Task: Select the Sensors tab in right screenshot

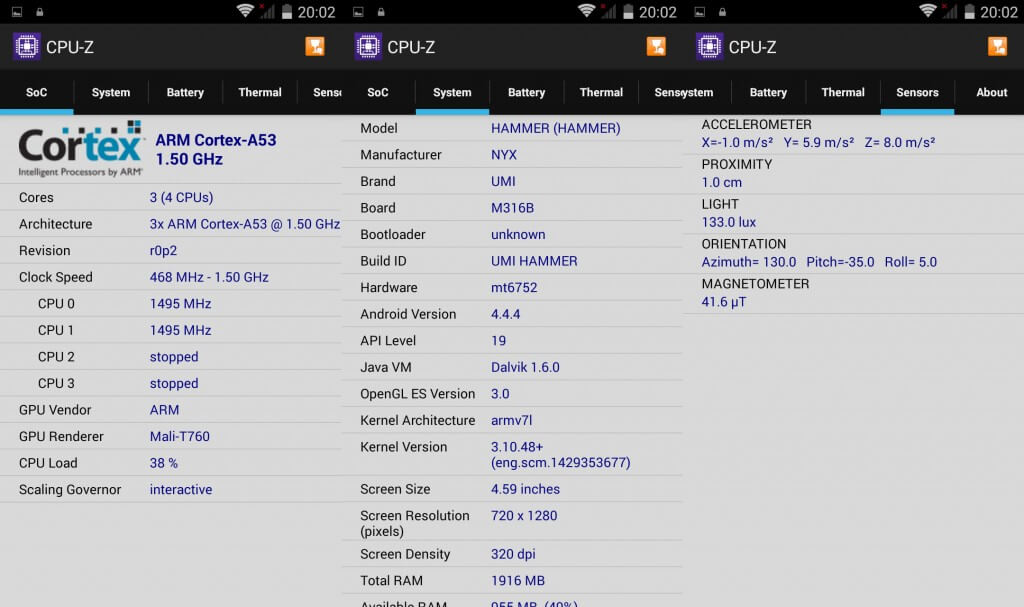Action: point(917,92)
